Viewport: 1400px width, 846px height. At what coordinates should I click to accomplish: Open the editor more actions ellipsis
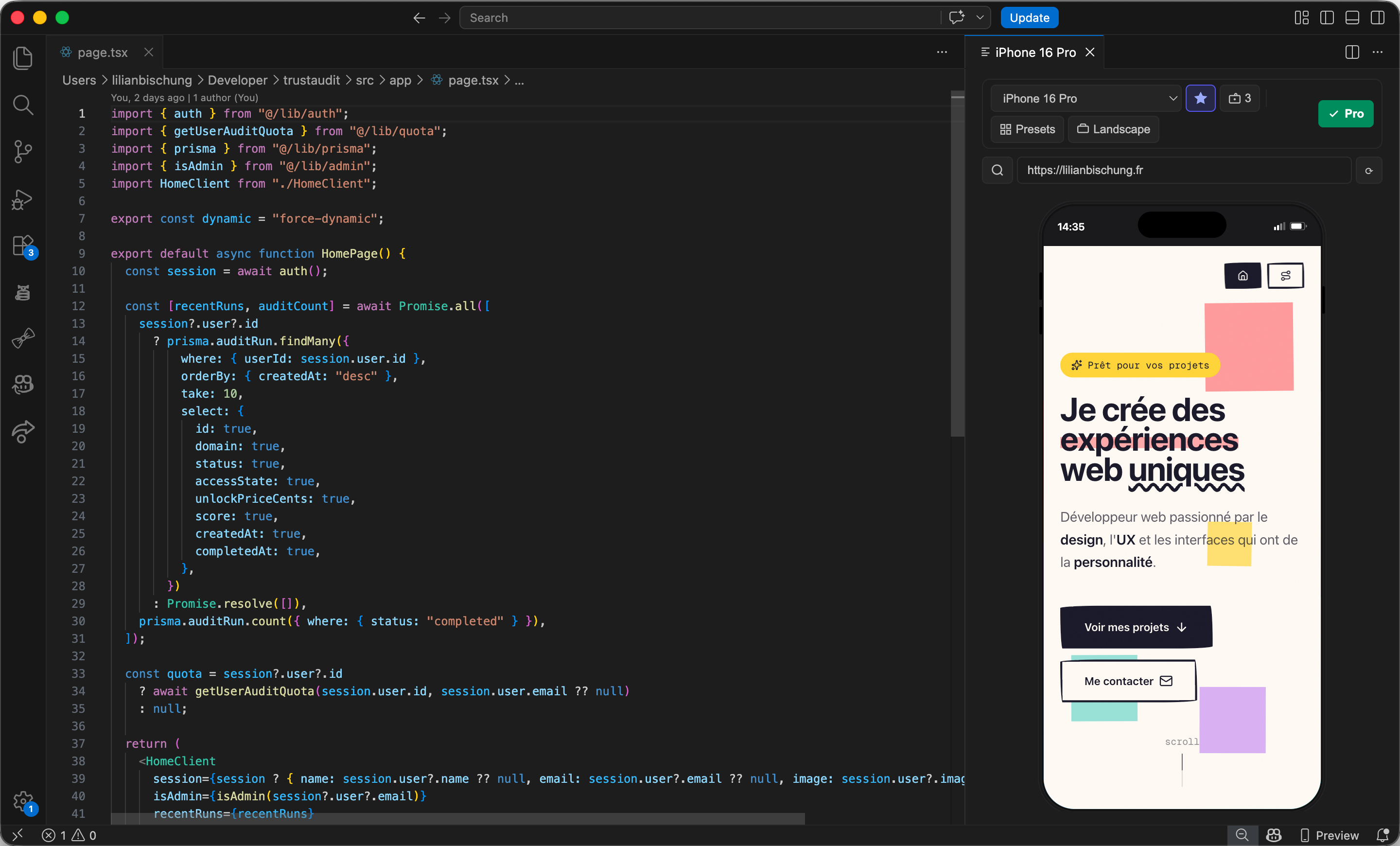point(942,53)
